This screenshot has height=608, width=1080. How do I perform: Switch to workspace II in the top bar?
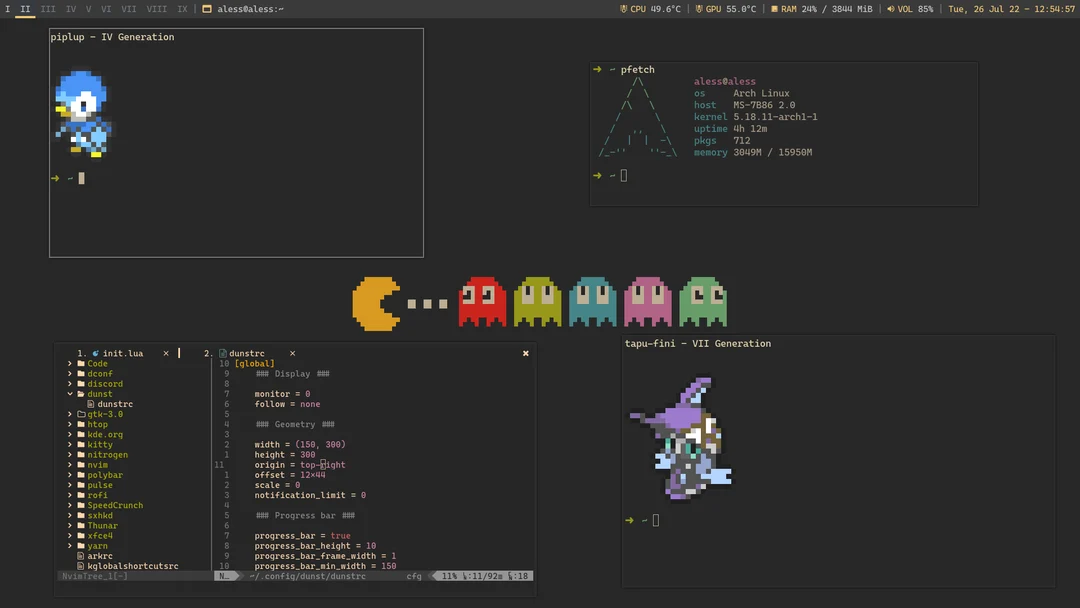pos(26,8)
